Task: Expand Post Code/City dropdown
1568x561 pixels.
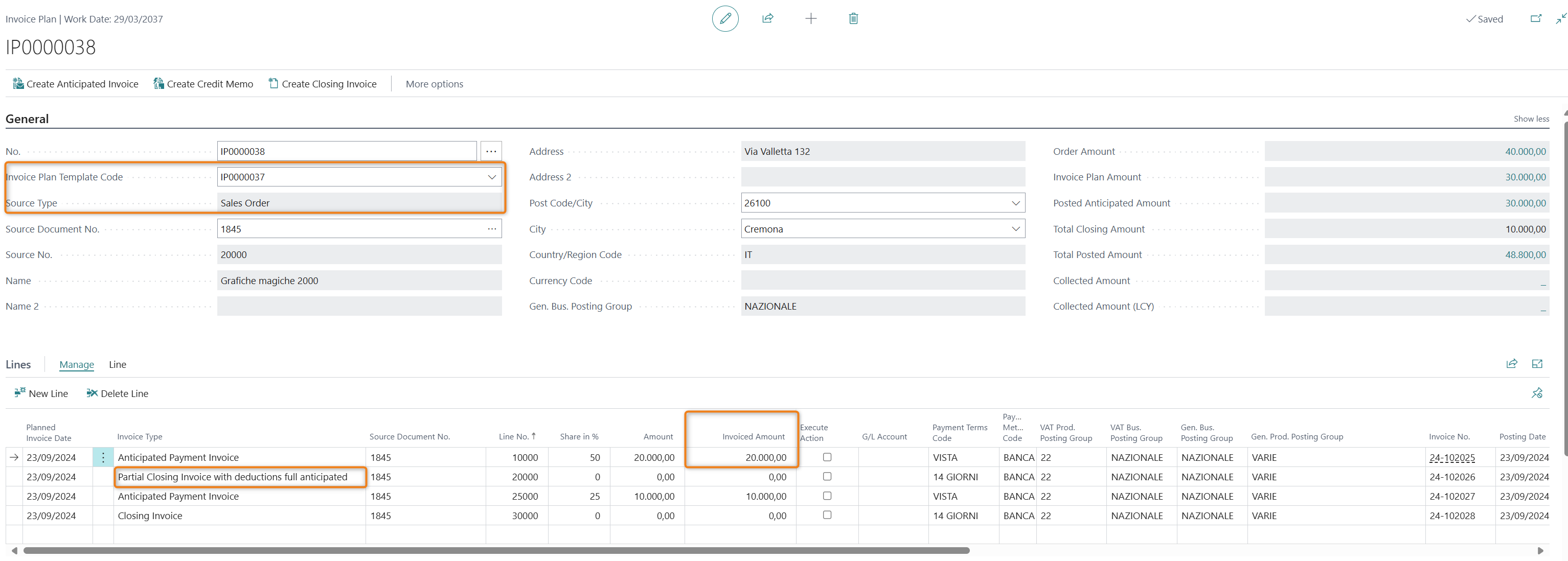Action: (1015, 203)
